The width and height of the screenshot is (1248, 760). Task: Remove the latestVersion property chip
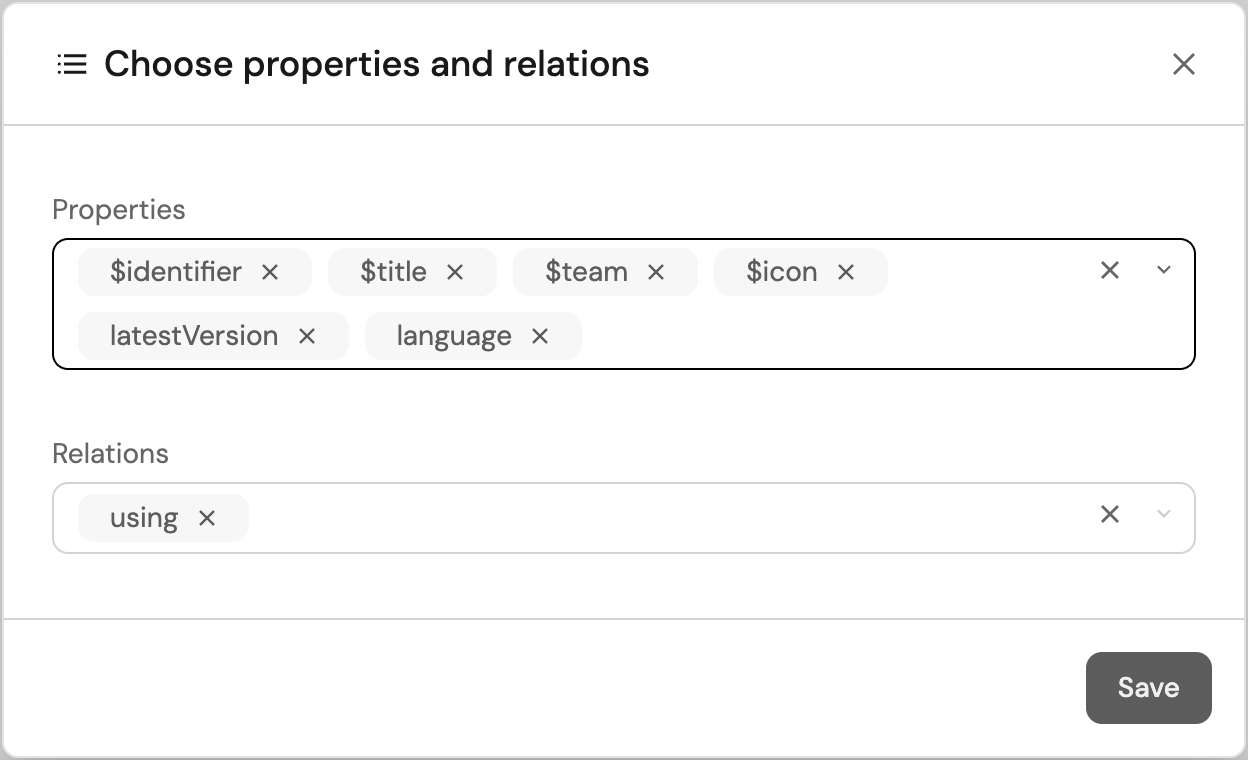click(x=307, y=336)
